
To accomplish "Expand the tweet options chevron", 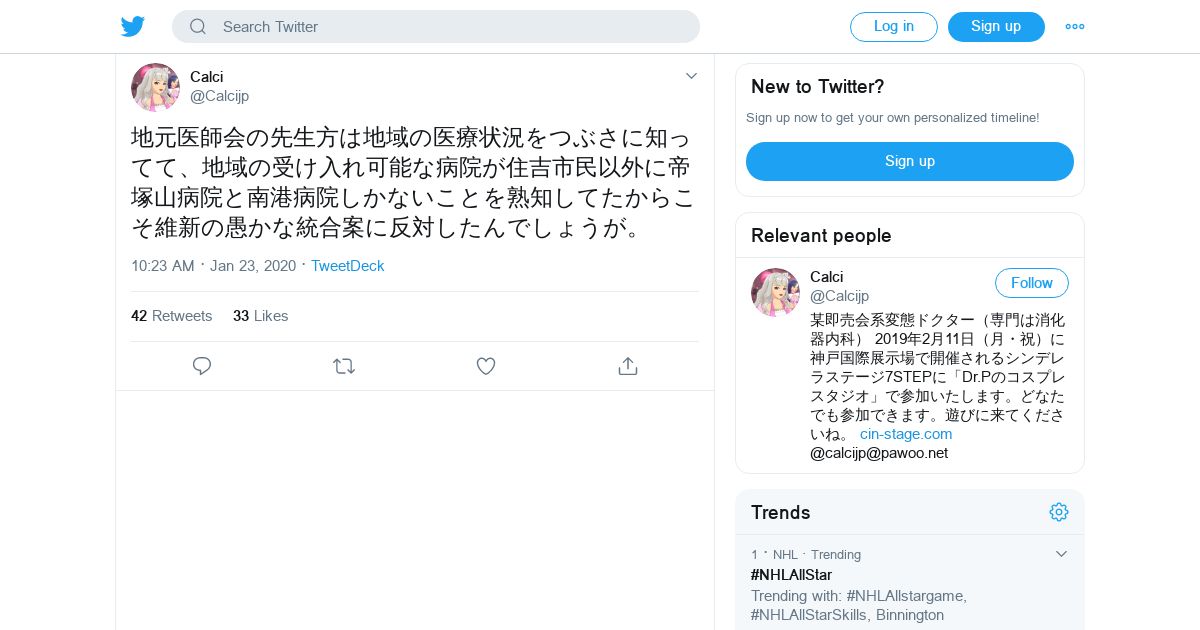I will click(x=691, y=76).
